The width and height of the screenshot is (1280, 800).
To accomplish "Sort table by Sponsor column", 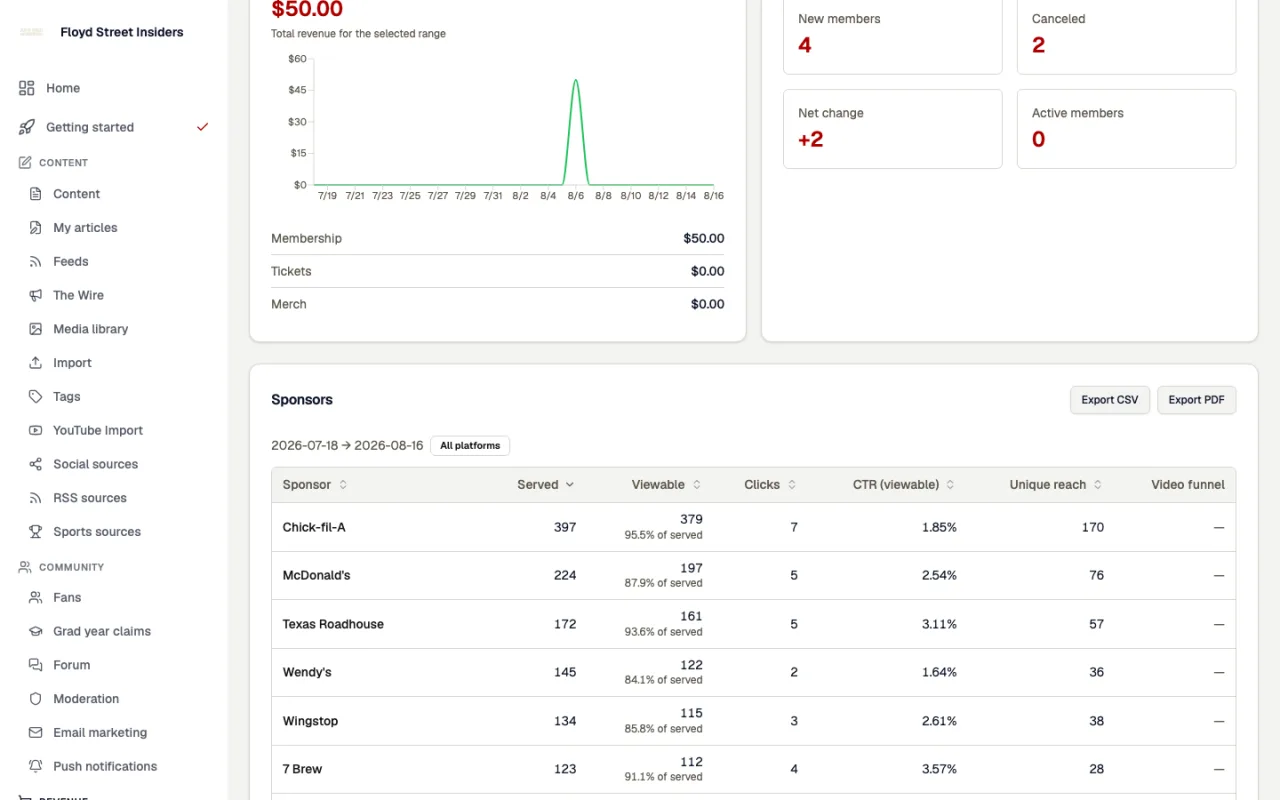I will 314,485.
